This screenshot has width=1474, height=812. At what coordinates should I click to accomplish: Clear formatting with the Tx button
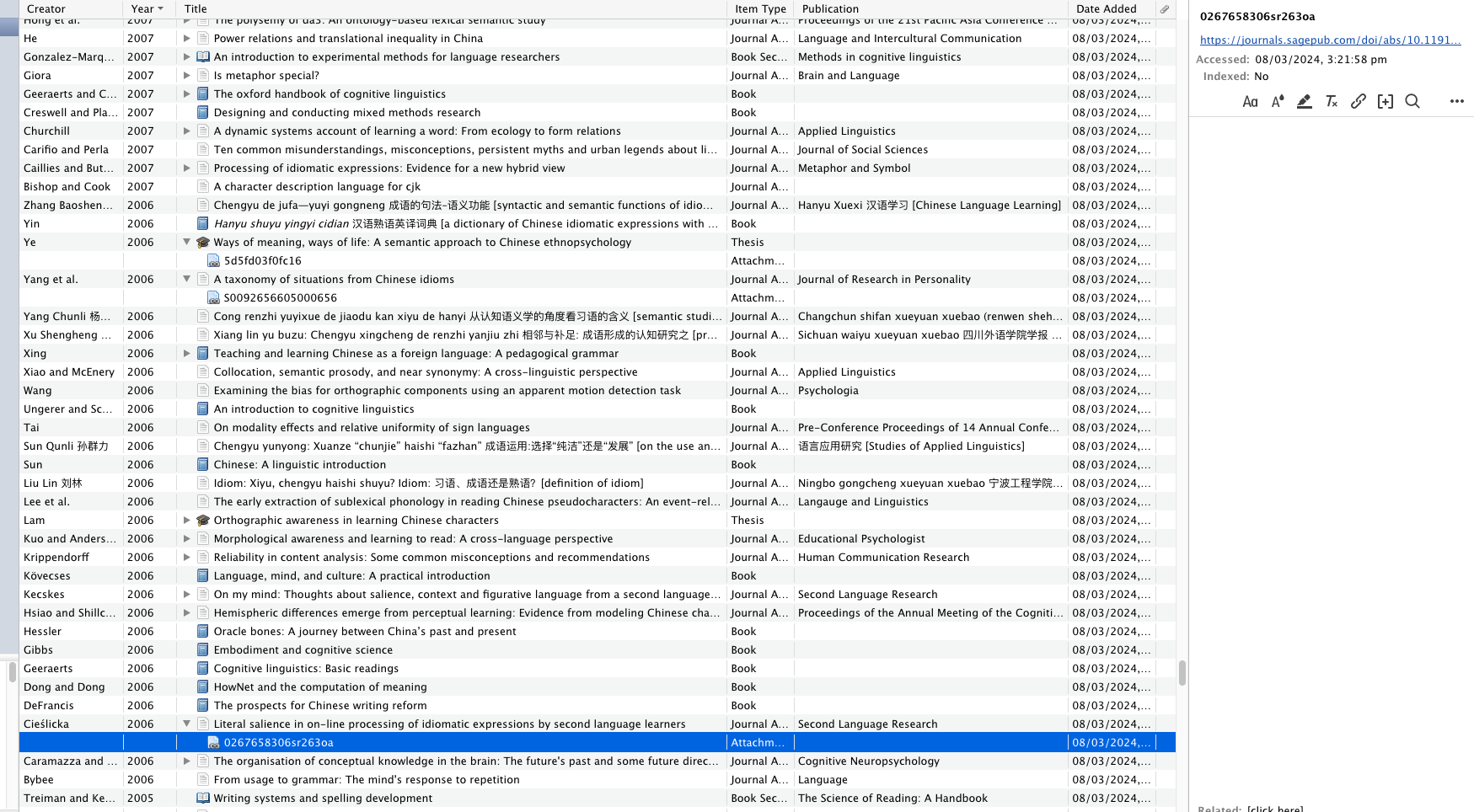[1332, 102]
